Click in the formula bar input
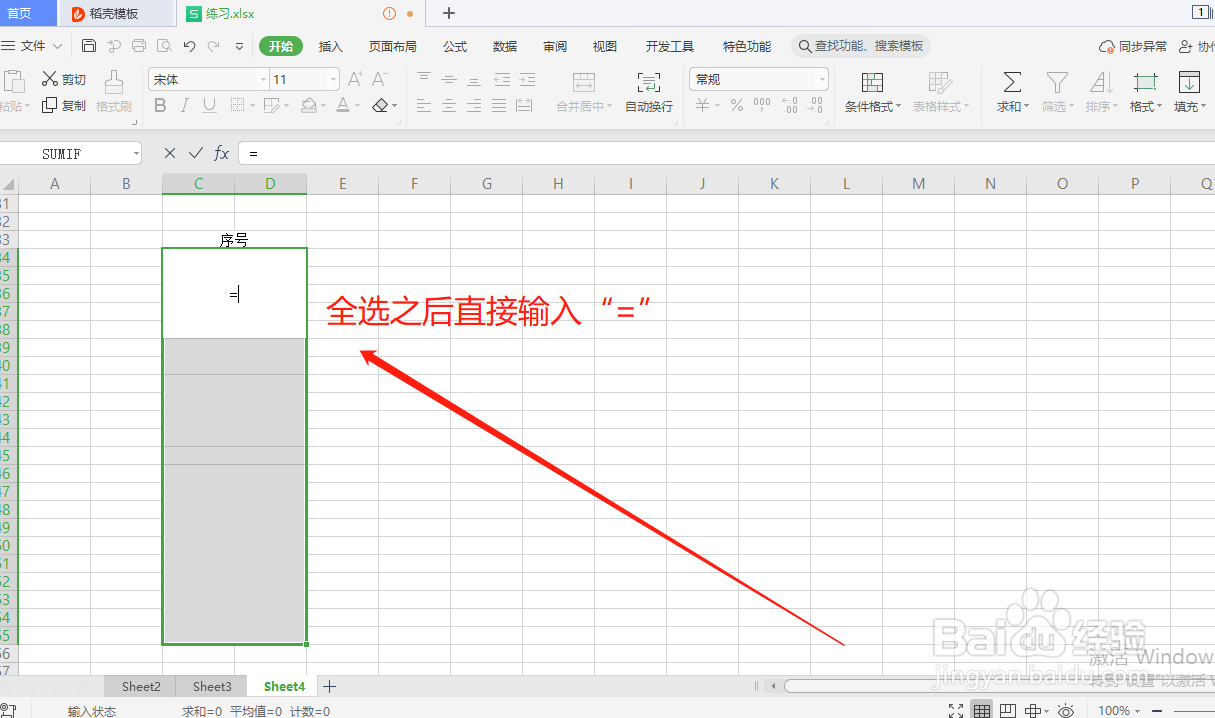The image size is (1215, 718). [x=725, y=153]
